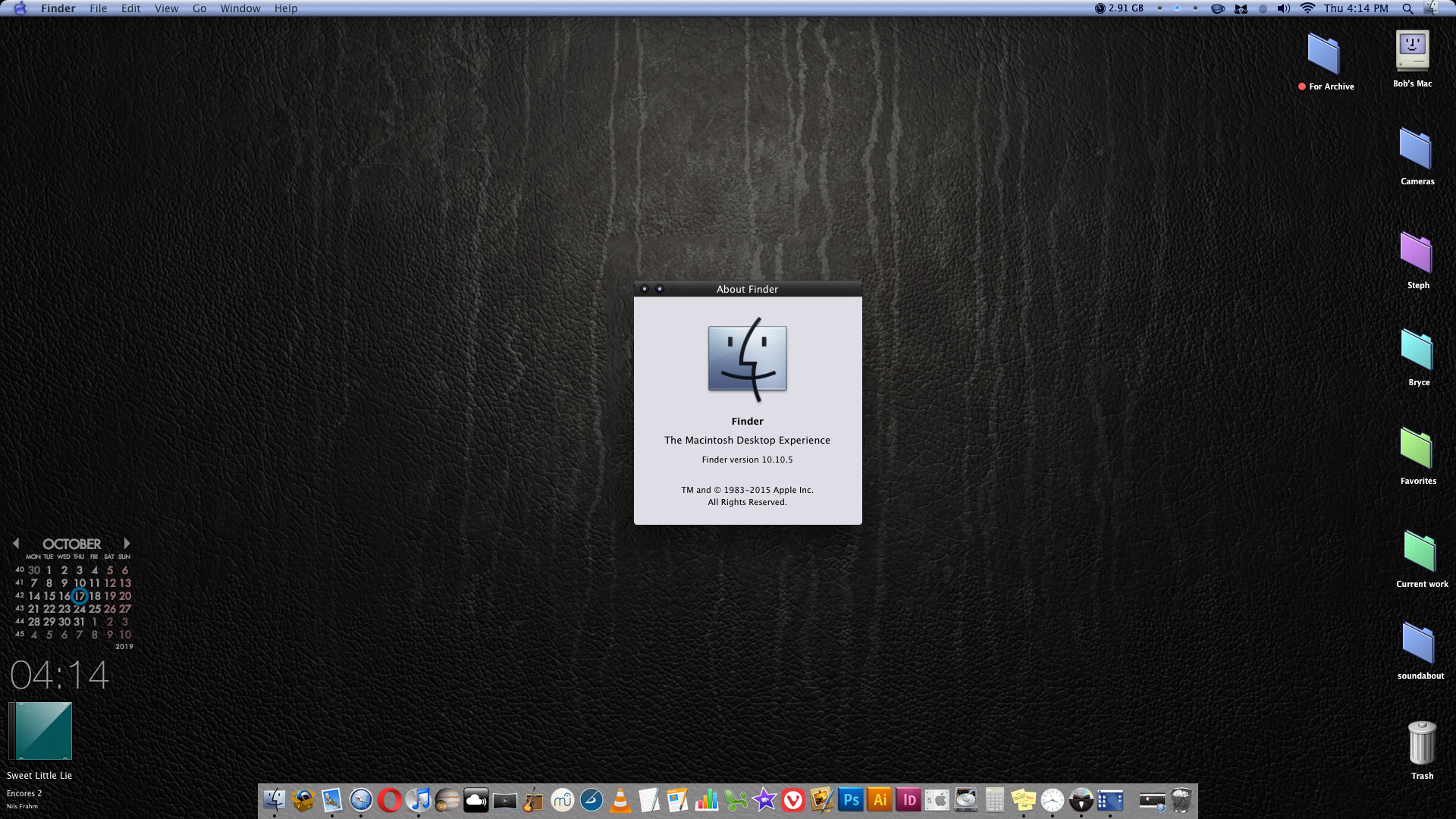Open Spotlight search magnifier

pos(1407,8)
